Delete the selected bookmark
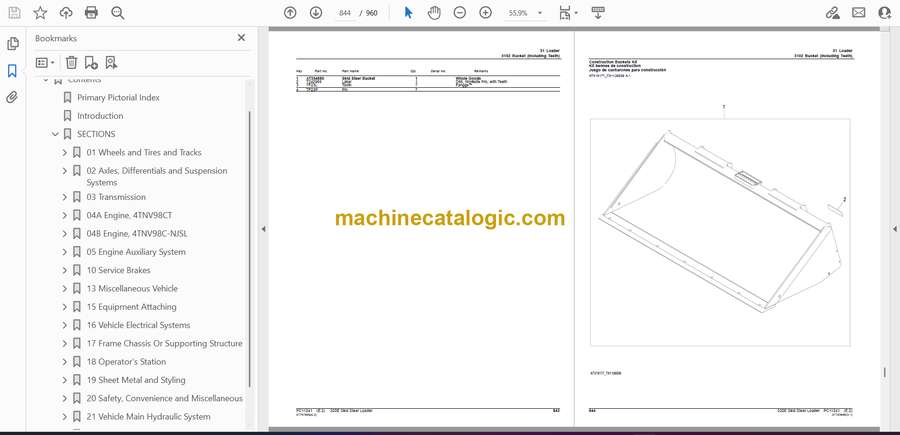This screenshot has height=435, width=900. [x=71, y=63]
